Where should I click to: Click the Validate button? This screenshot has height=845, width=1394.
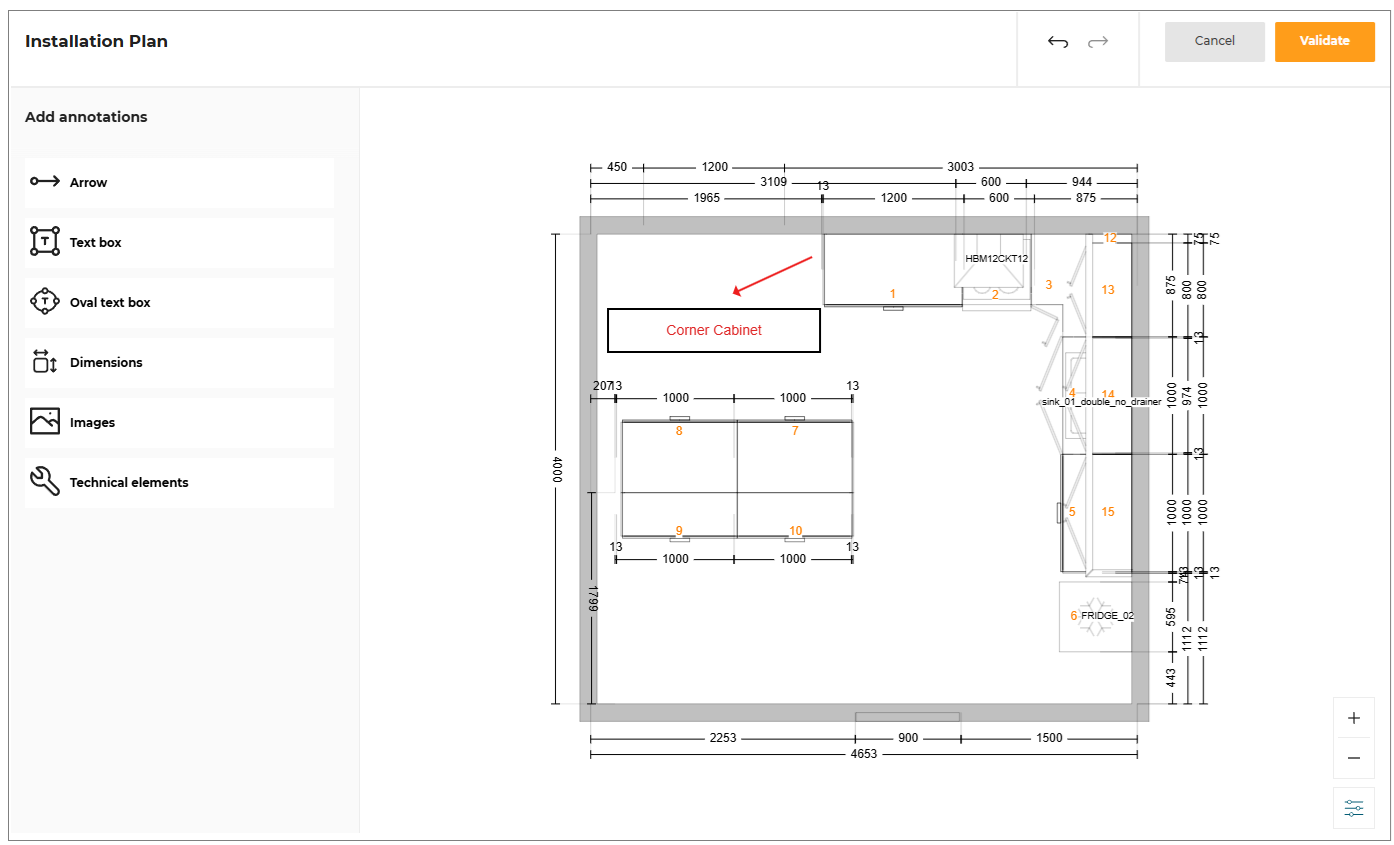click(1324, 41)
